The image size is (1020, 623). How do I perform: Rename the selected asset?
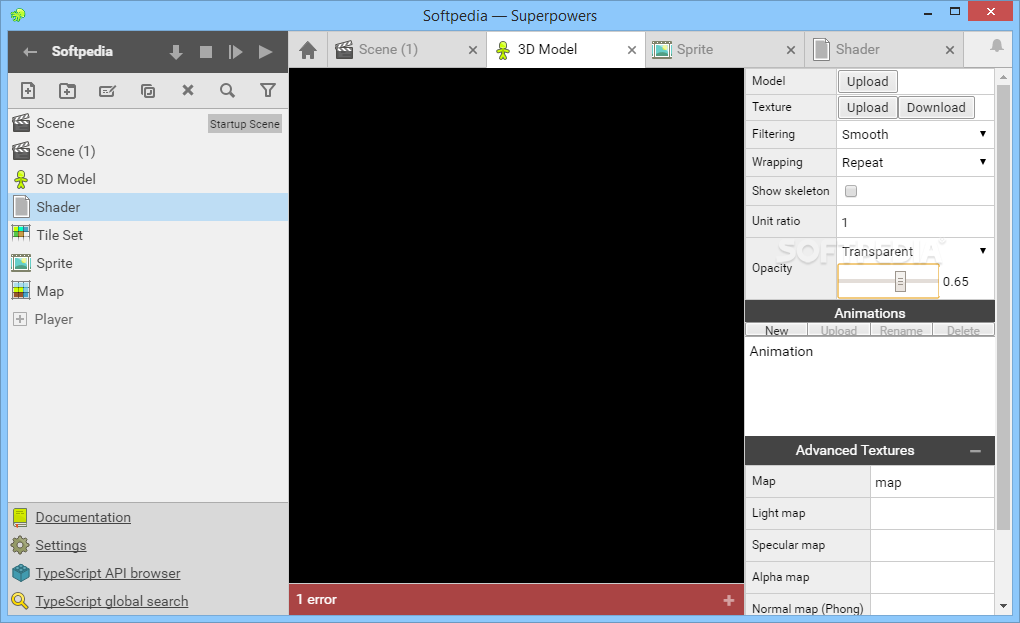click(x=107, y=90)
